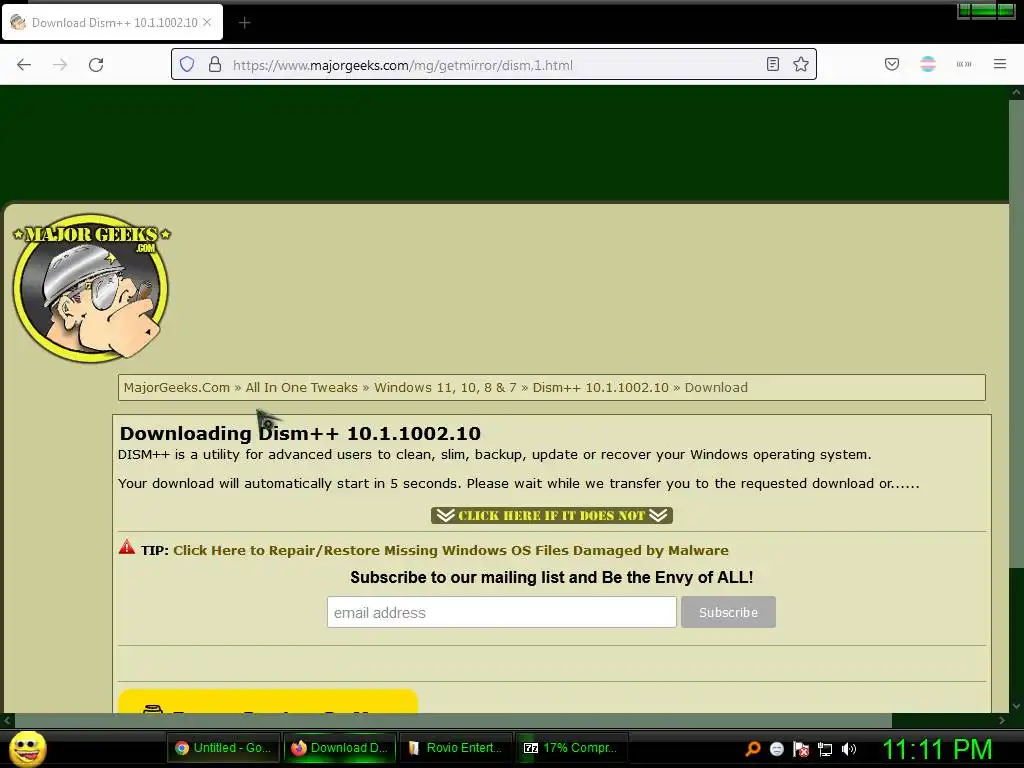Image resolution: width=1024 pixels, height=768 pixels.
Task: Switch to Rovio Entert... taskbar item
Action: pyautogui.click(x=455, y=748)
